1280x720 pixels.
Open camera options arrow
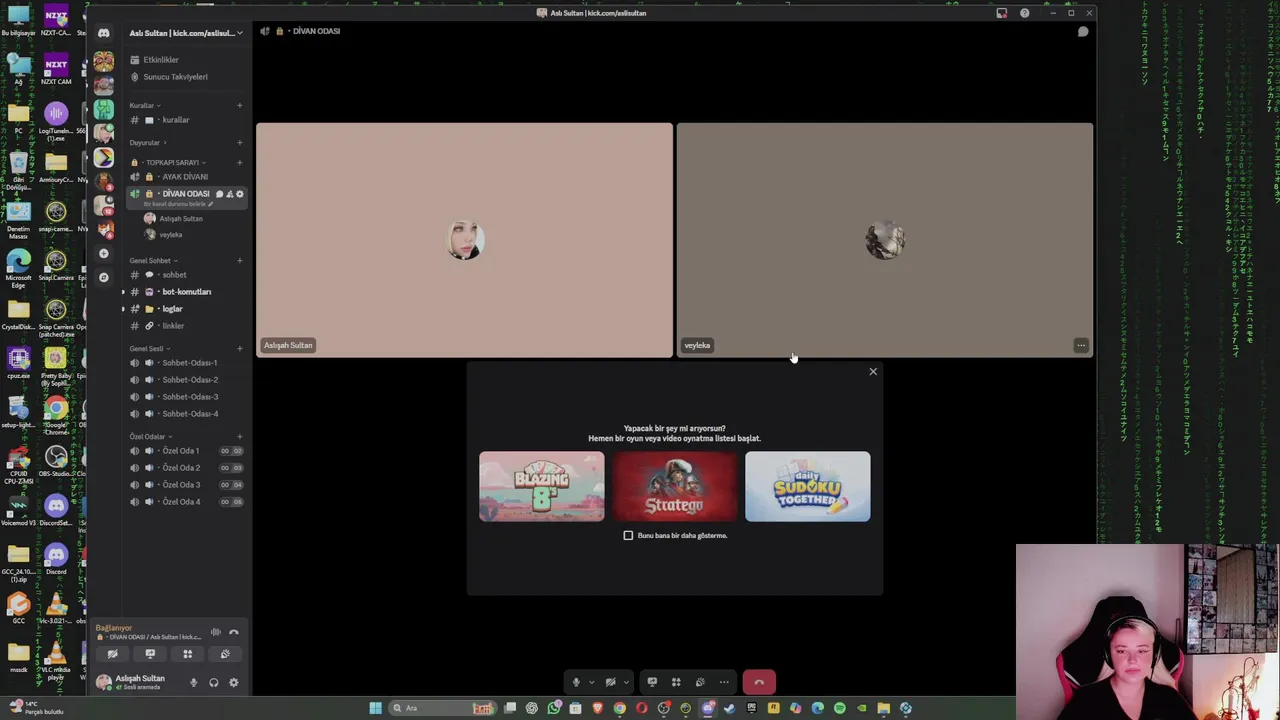coord(626,683)
